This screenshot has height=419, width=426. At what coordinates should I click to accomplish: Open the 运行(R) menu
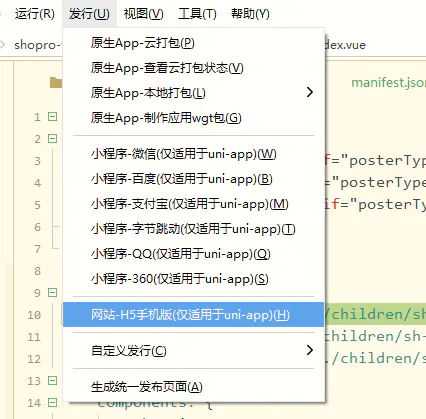[34, 14]
